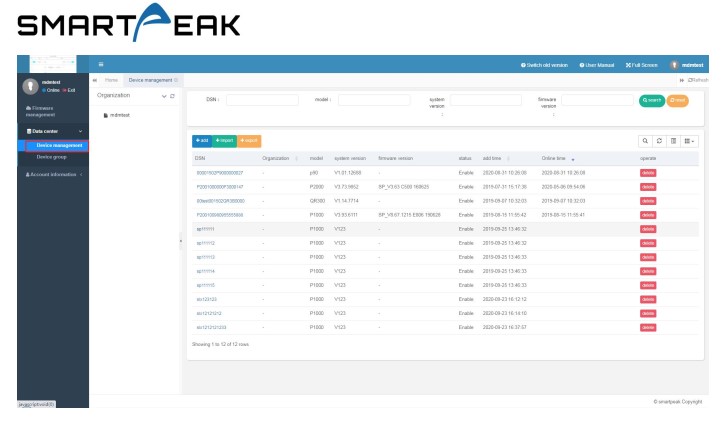Image resolution: width=725 pixels, height=423 pixels.
Task: Click the green search button
Action: 652,100
